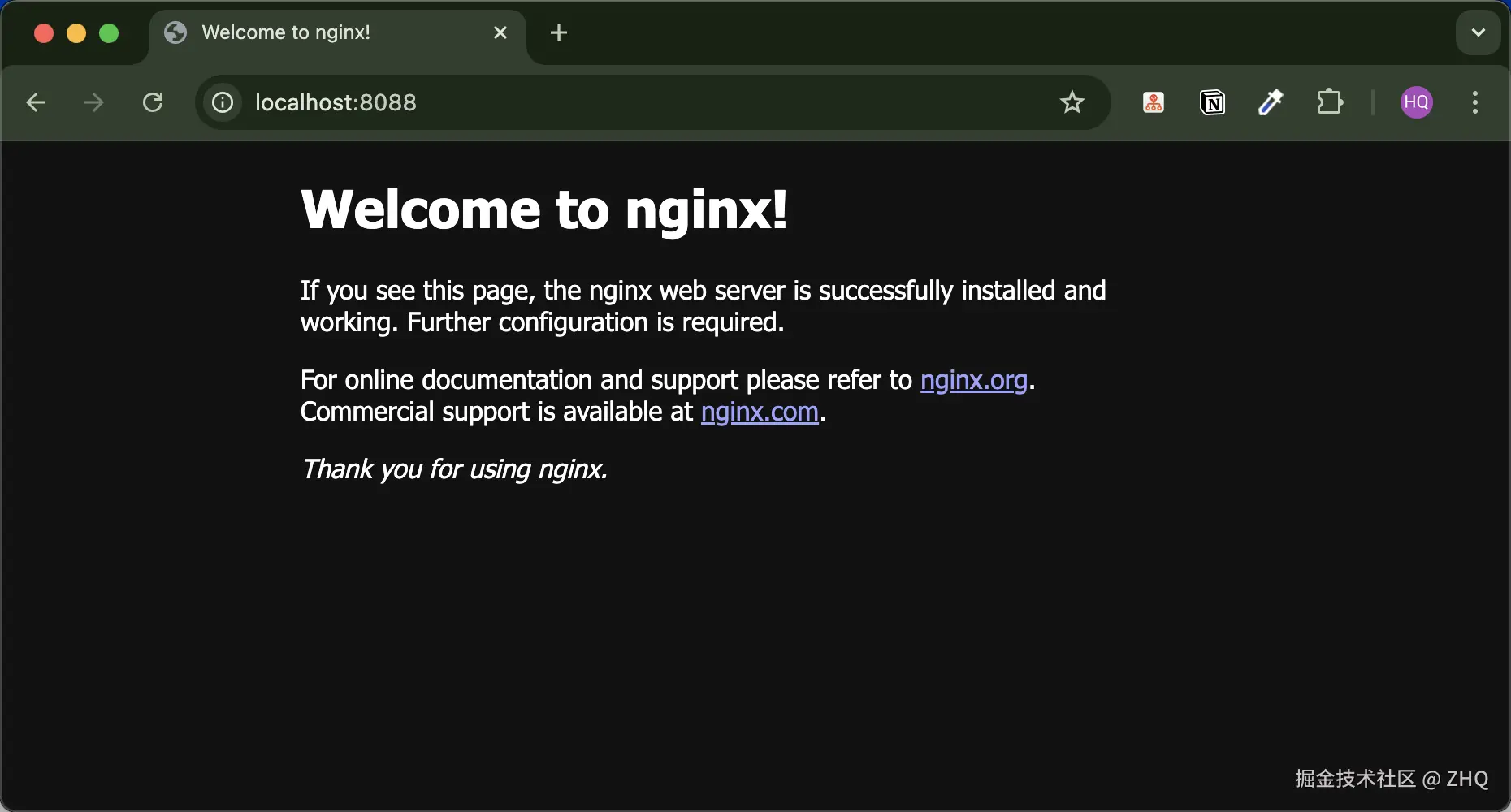Image resolution: width=1511 pixels, height=812 pixels.
Task: Follow the nginx.com link
Action: [x=760, y=412]
